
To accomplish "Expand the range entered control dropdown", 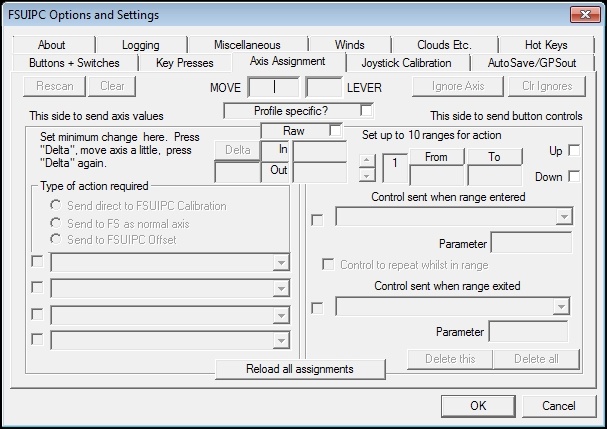I will (564, 217).
